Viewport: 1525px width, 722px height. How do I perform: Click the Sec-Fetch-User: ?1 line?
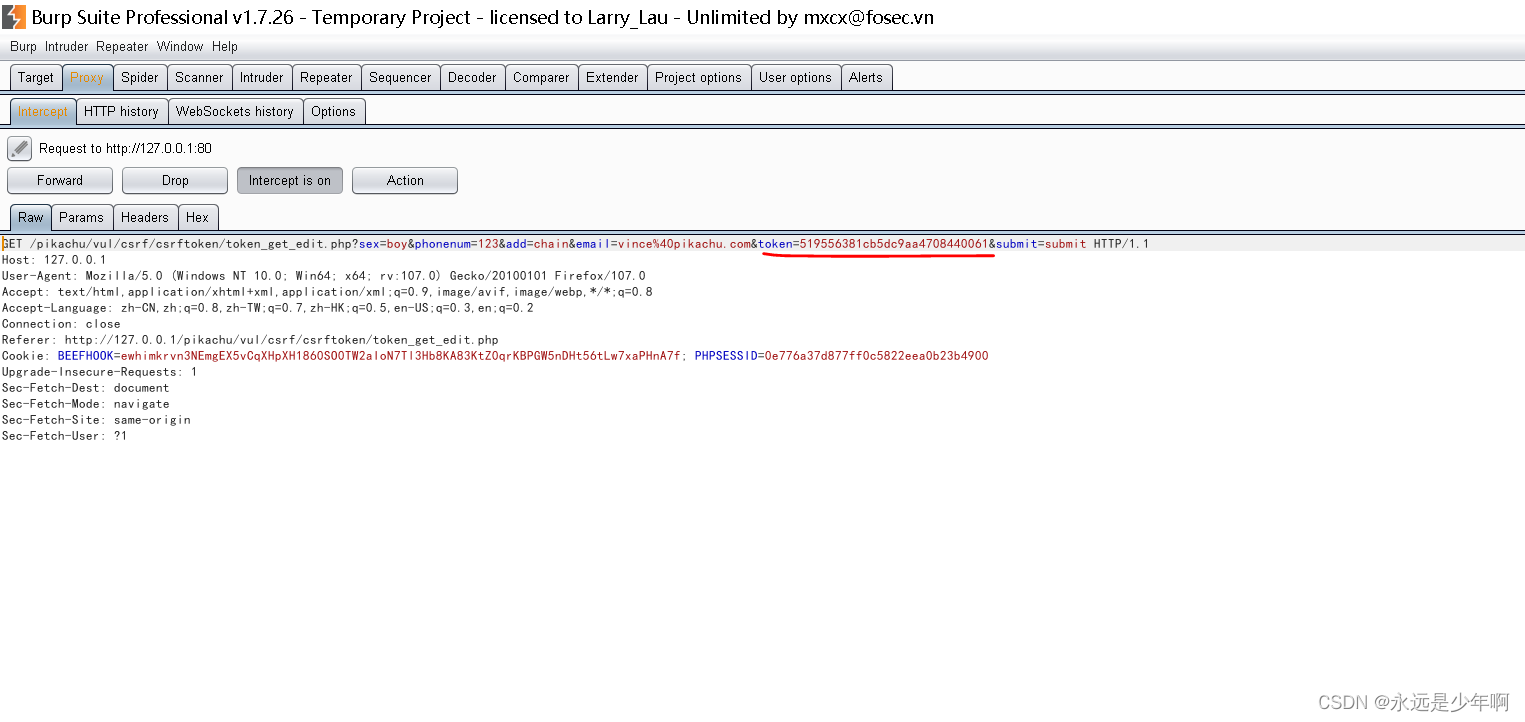pyautogui.click(x=65, y=436)
